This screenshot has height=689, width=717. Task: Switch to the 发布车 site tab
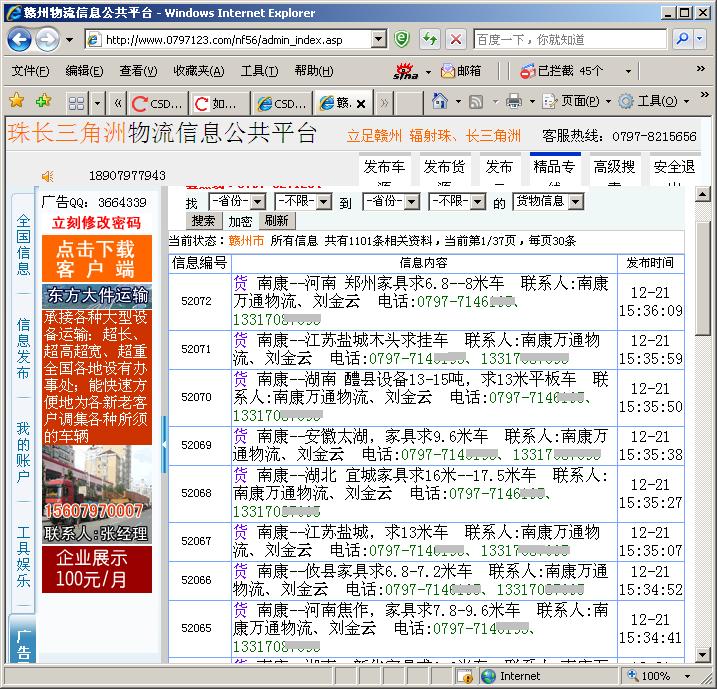[x=385, y=168]
